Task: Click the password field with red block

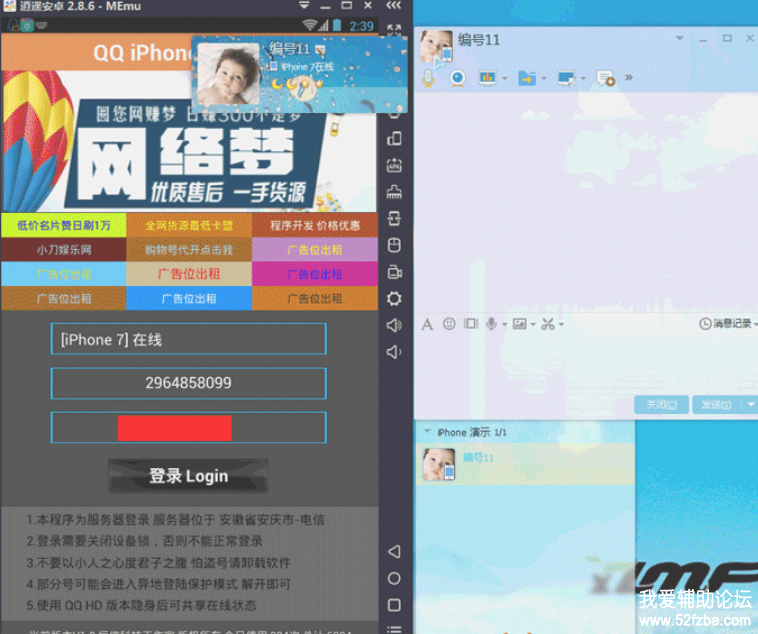Action: point(189,428)
